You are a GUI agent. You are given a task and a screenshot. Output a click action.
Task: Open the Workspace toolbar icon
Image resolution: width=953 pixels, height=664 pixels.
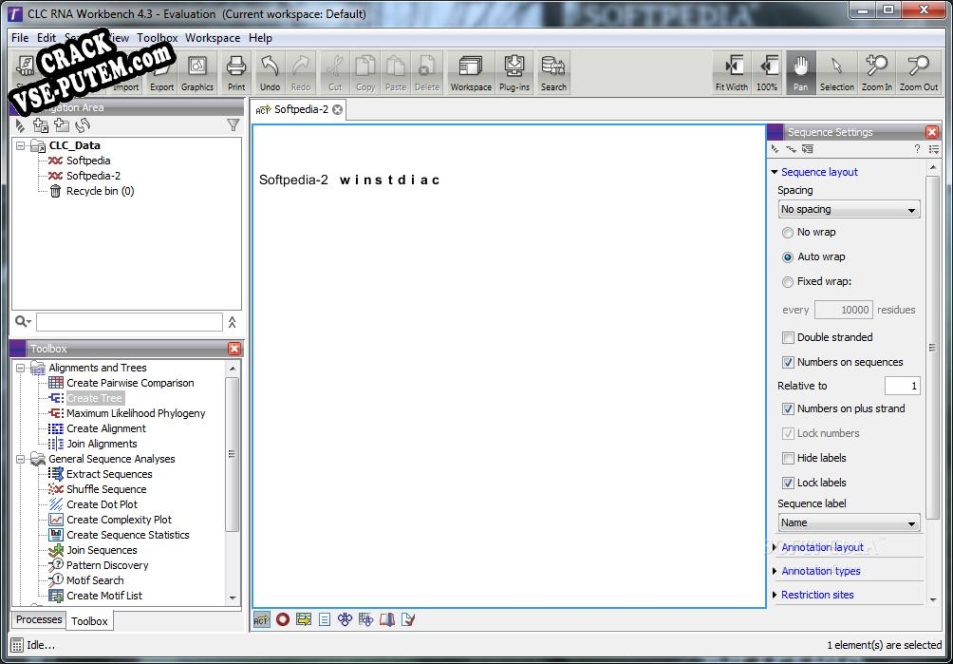(x=470, y=72)
